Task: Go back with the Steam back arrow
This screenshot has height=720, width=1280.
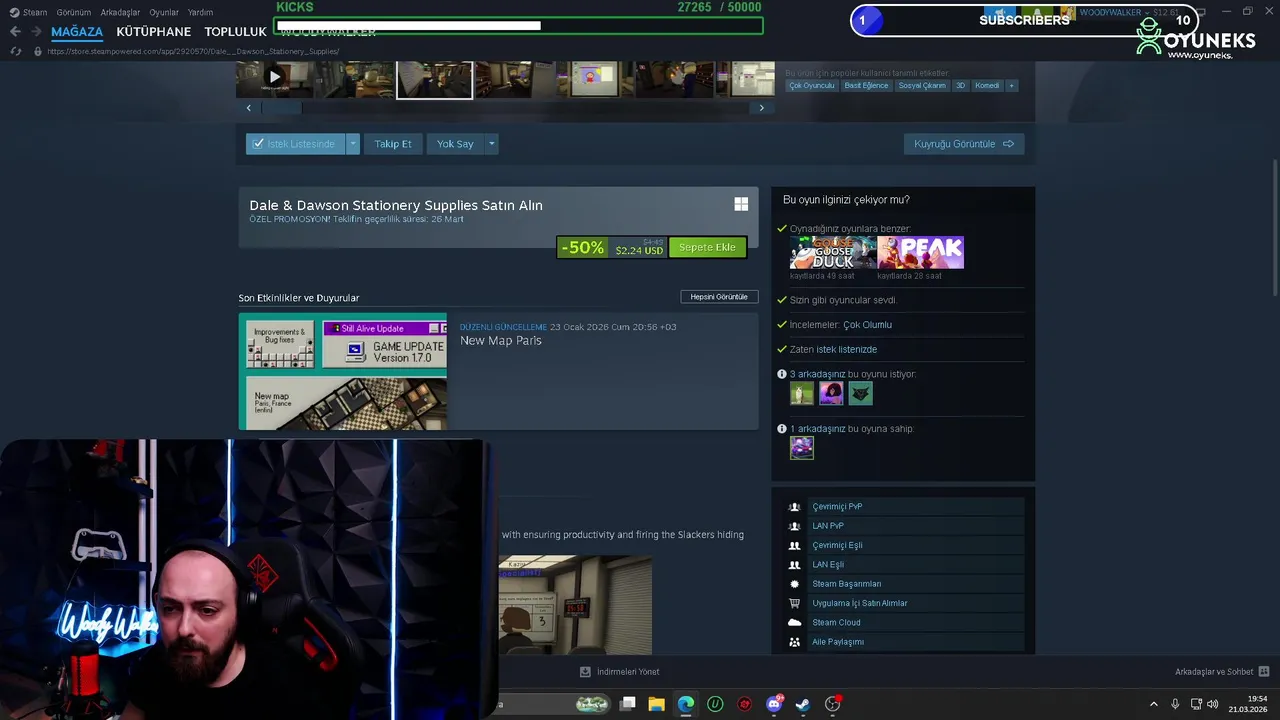Action: (x=15, y=31)
